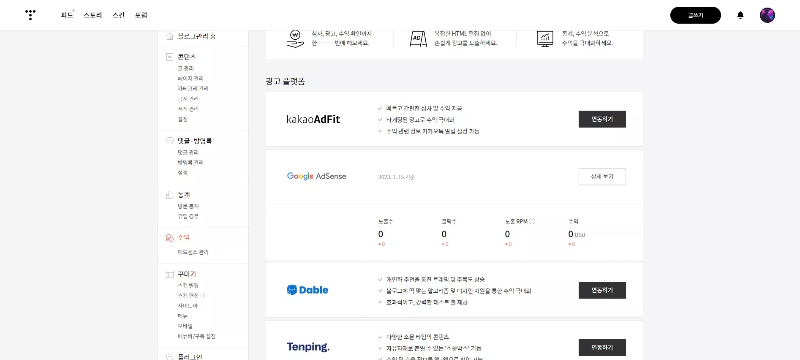Open 방문 통계 in the sidebar
800x360 pixels.
click(188, 206)
